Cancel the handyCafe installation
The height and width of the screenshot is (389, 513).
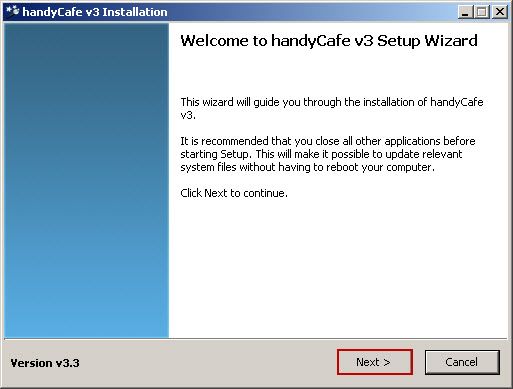tap(462, 362)
